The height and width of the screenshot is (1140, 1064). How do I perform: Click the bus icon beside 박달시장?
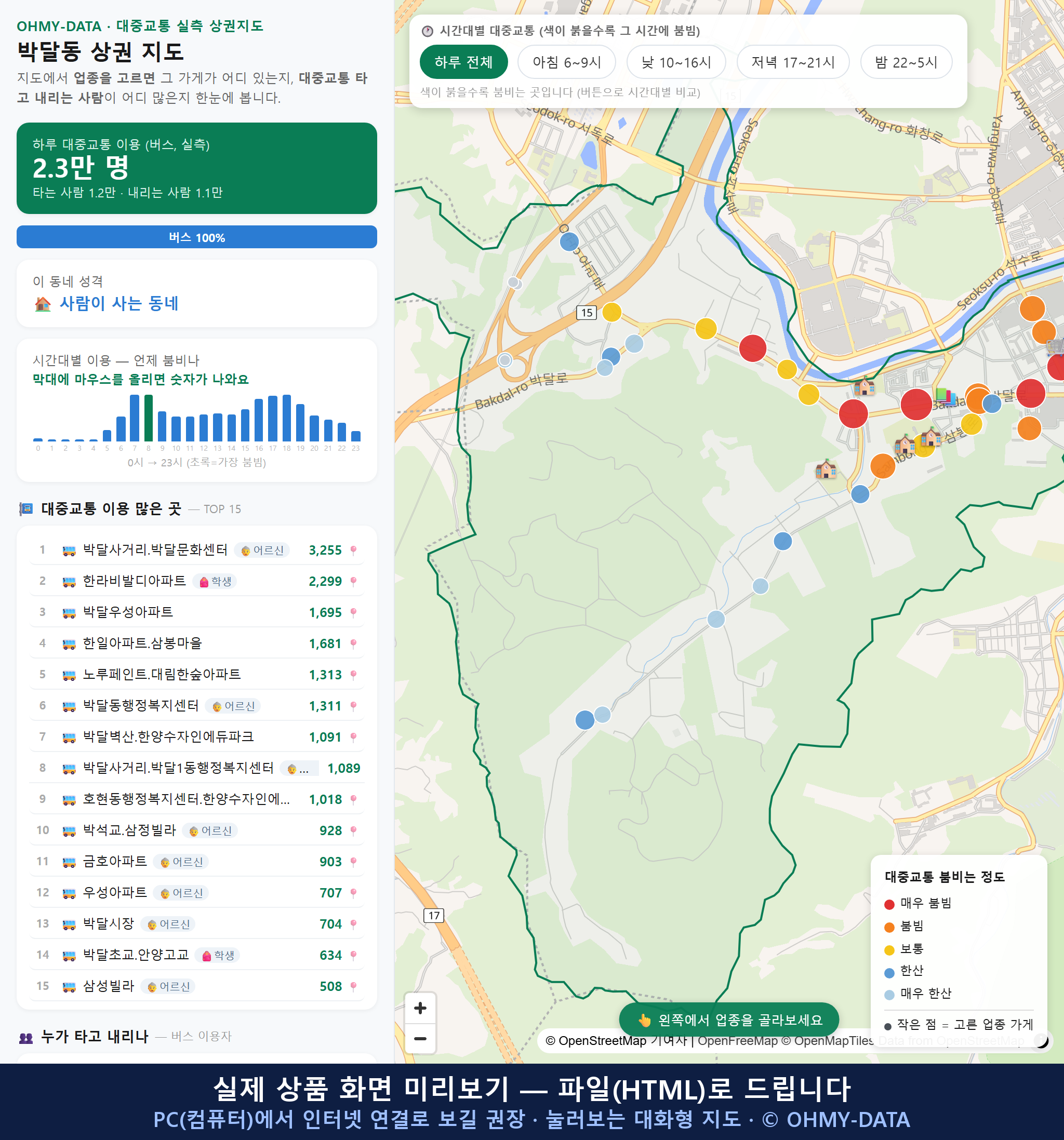(x=69, y=924)
